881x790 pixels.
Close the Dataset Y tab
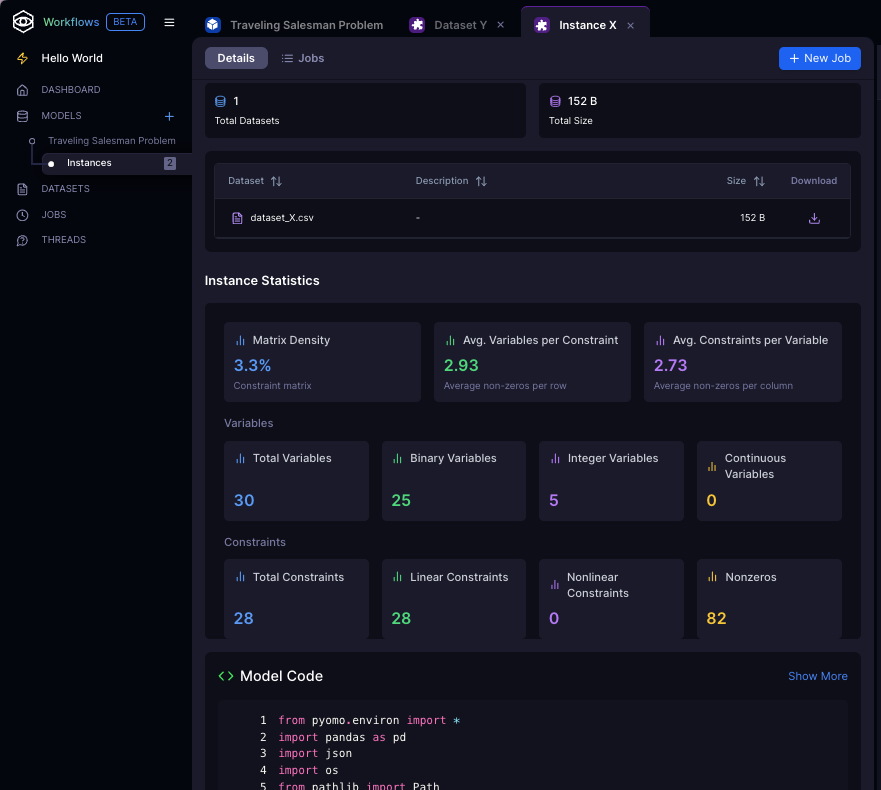coord(500,25)
